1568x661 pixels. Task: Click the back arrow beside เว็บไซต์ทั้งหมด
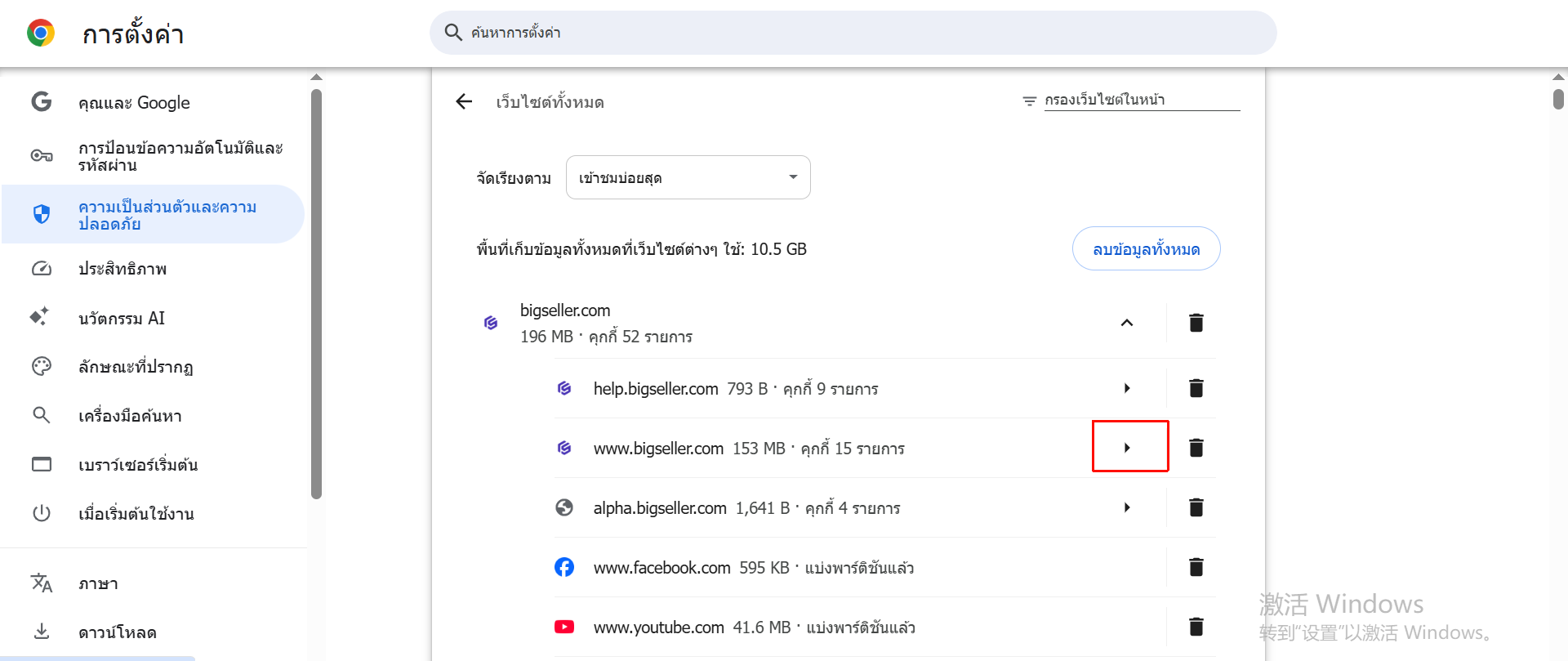464,101
